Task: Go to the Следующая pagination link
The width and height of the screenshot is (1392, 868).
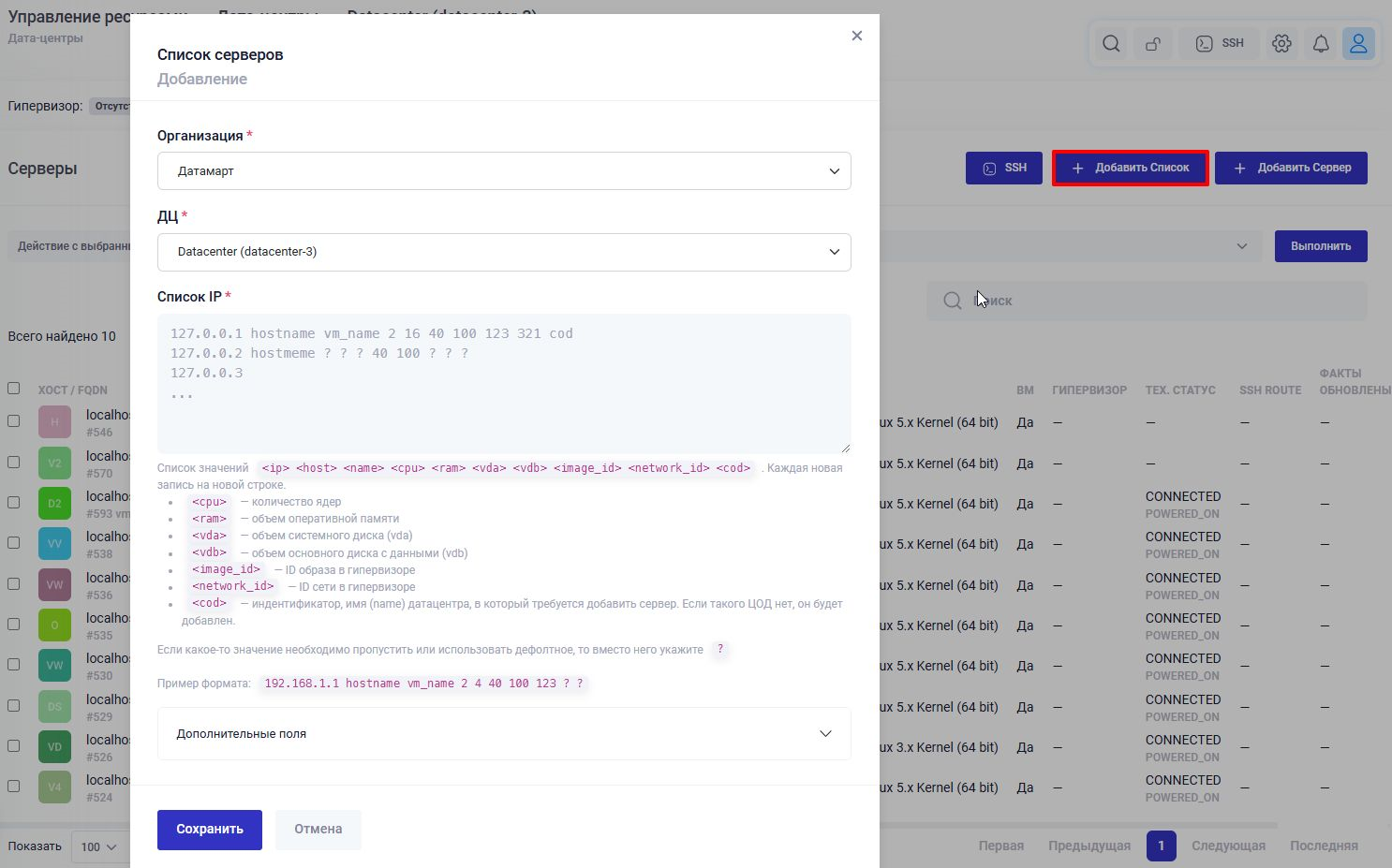Action: [x=1228, y=846]
